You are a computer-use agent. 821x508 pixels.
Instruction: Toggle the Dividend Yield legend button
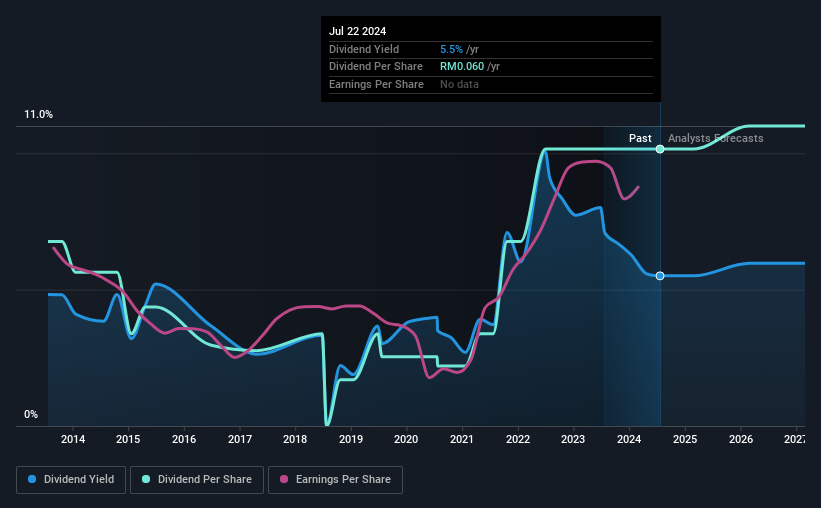point(71,480)
